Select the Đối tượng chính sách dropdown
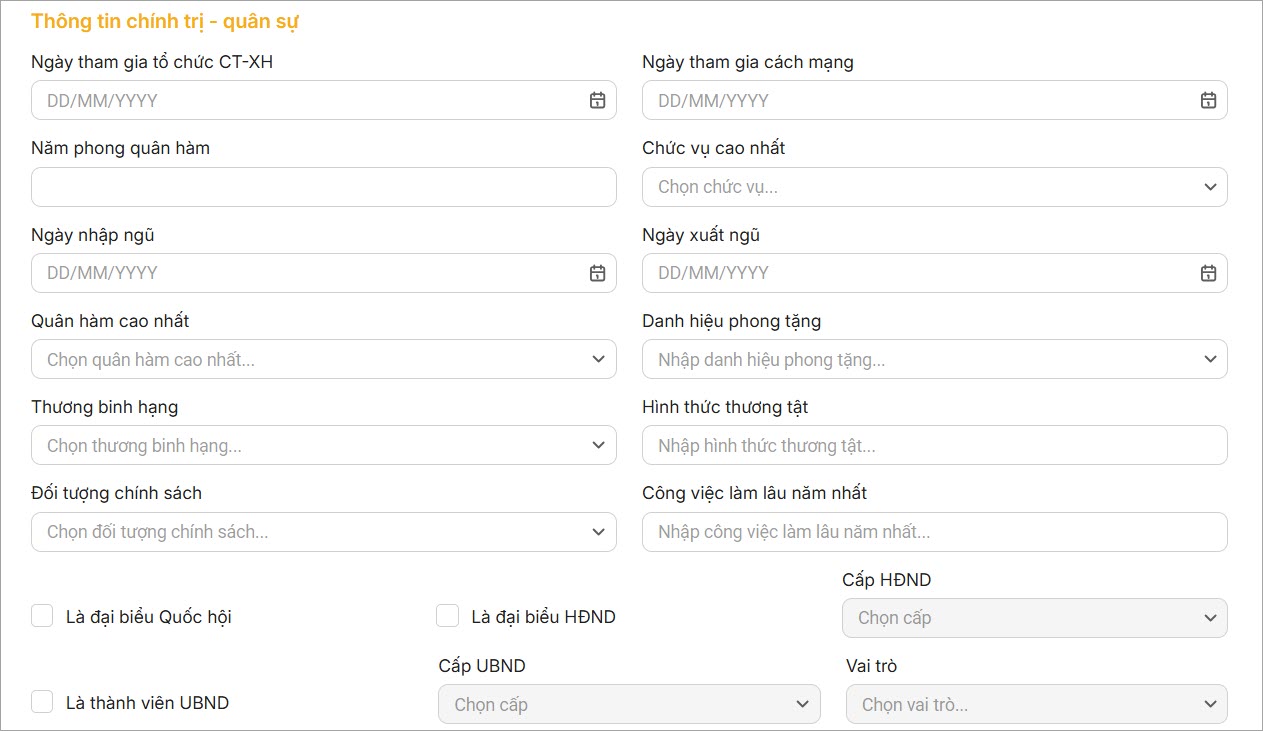 [324, 532]
